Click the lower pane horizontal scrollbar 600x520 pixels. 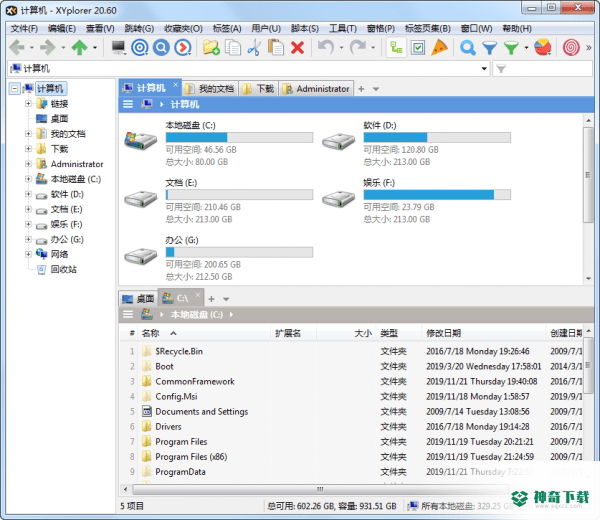click(x=320, y=489)
